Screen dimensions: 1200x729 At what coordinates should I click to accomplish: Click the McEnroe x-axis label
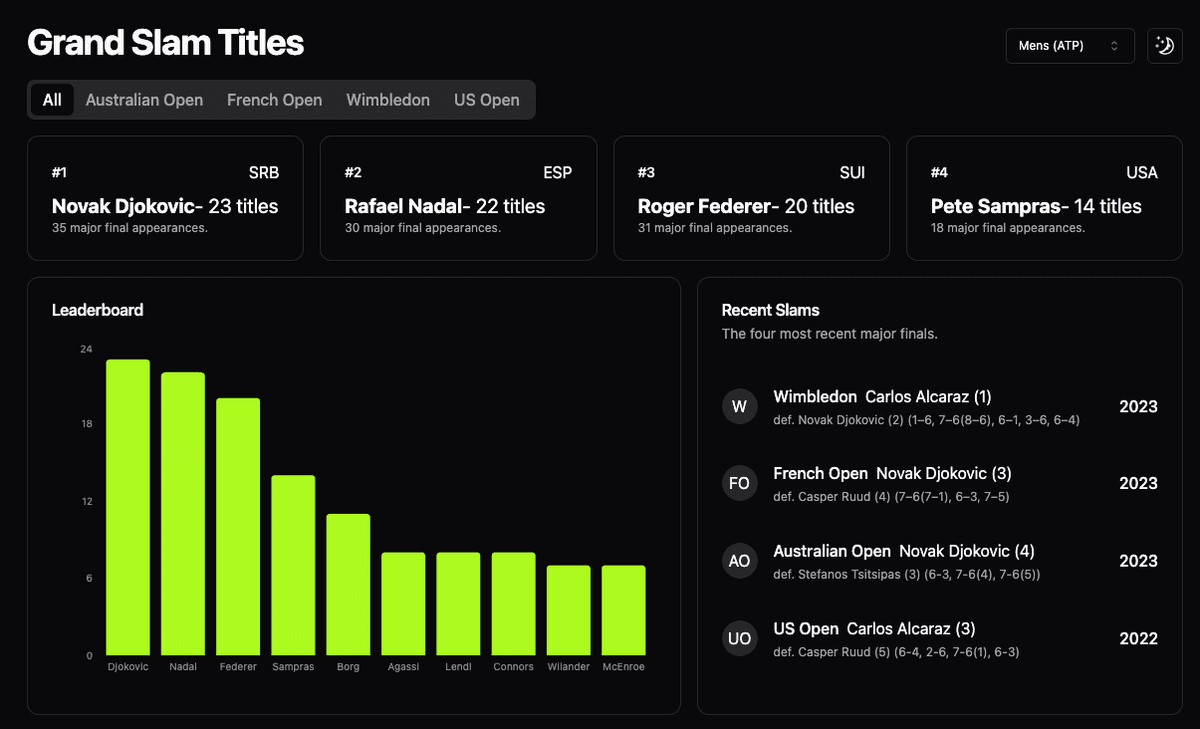click(x=623, y=667)
